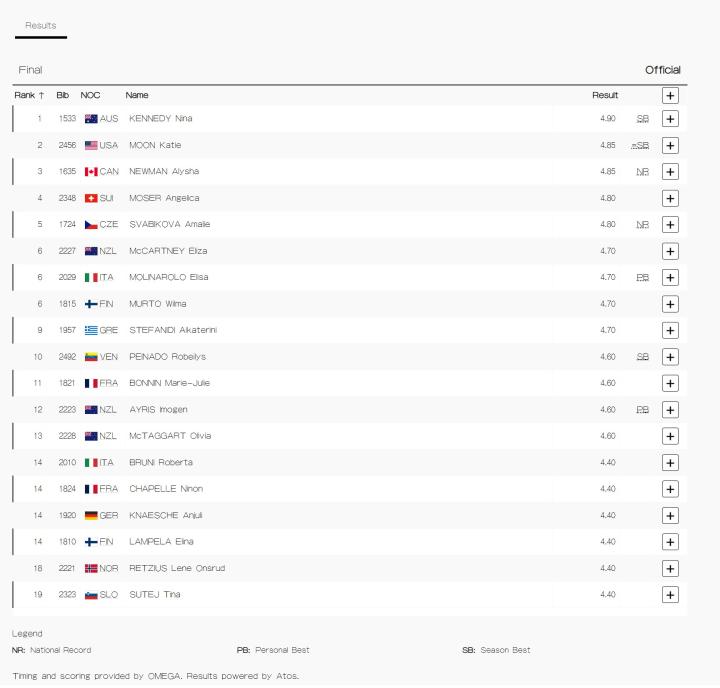Click plus icon for PEINADO Robeilys
This screenshot has height=688, width=720.
pos(670,357)
